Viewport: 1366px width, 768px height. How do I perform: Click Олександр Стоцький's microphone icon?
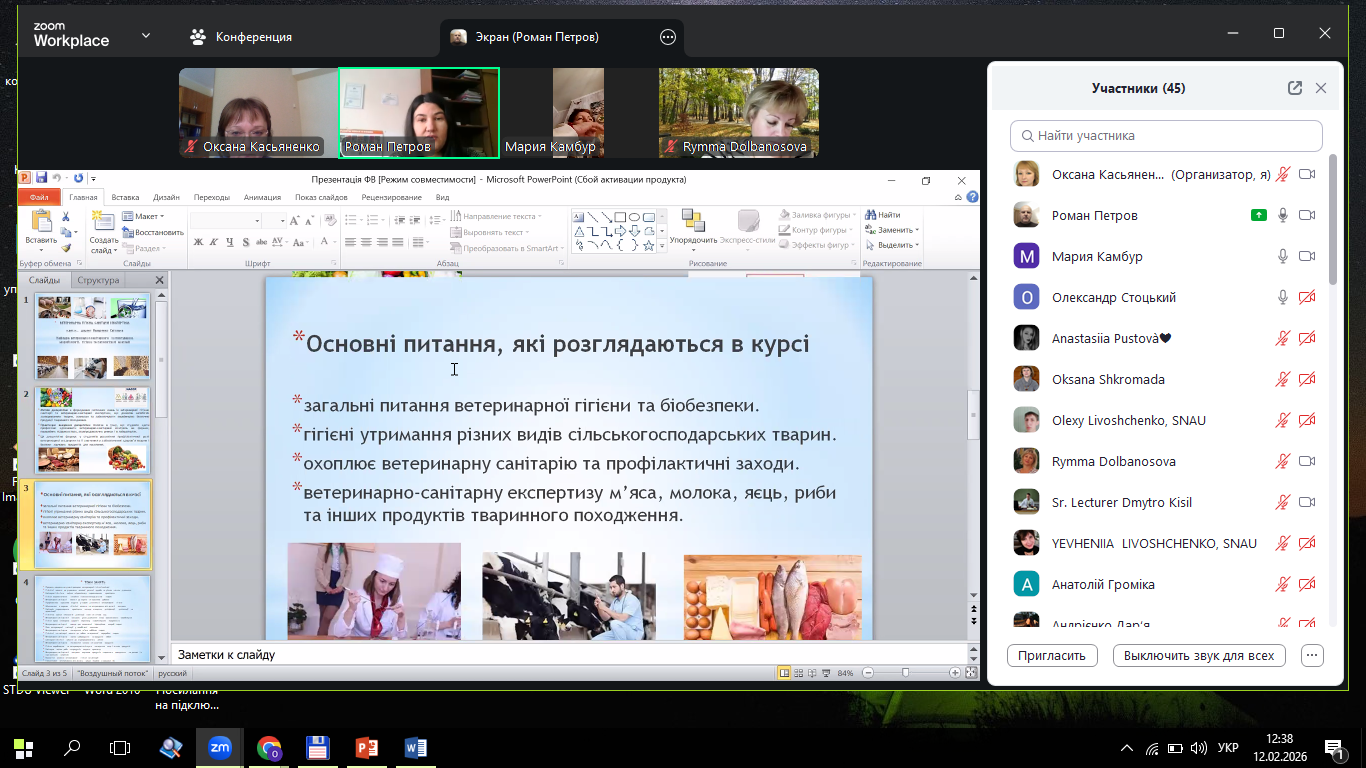coord(1283,298)
